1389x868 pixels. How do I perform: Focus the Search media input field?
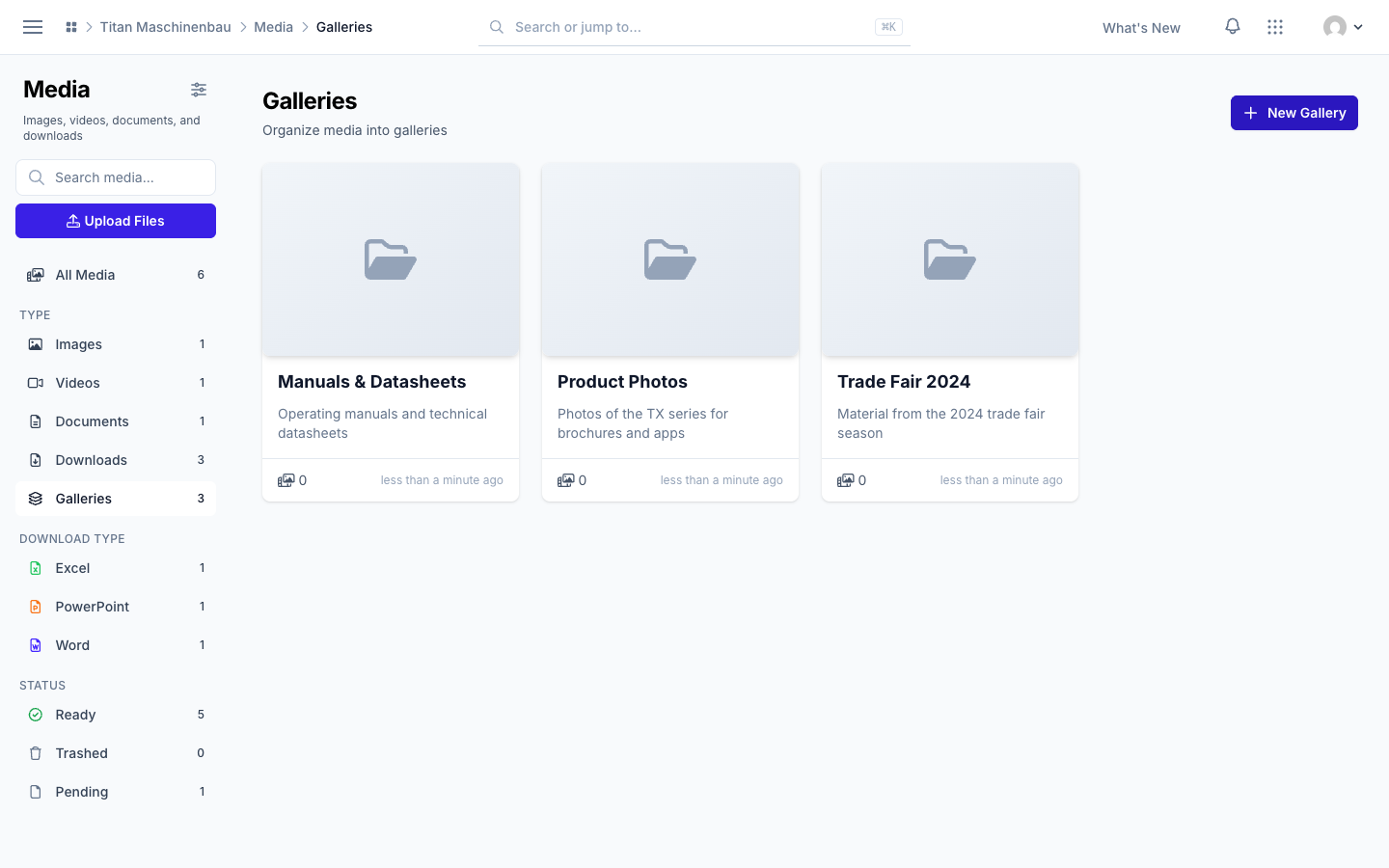(x=116, y=177)
